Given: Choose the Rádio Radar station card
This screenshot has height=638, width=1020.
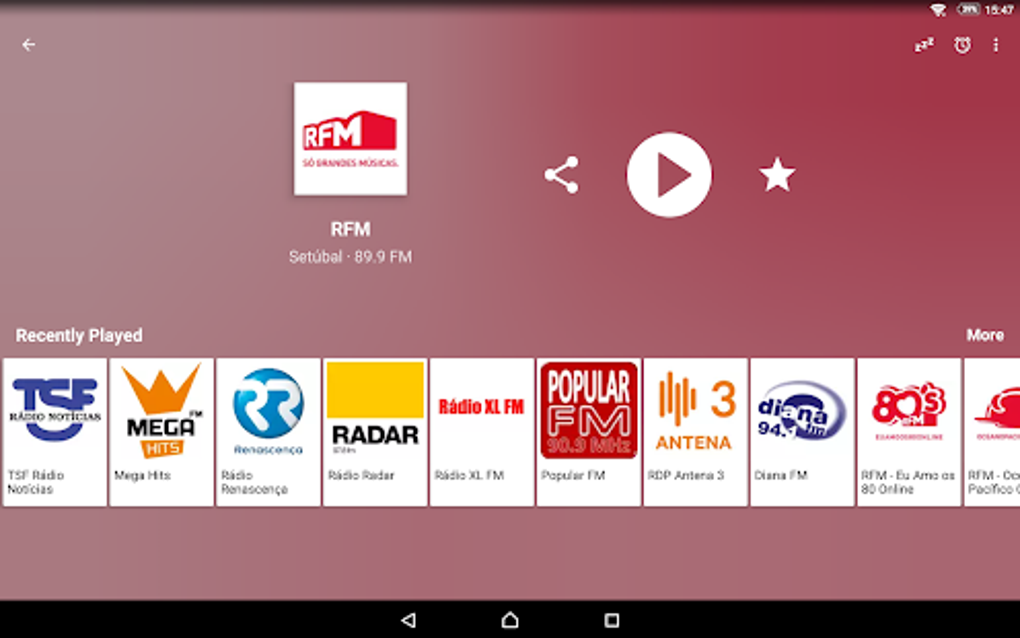Looking at the screenshot, I should [375, 432].
